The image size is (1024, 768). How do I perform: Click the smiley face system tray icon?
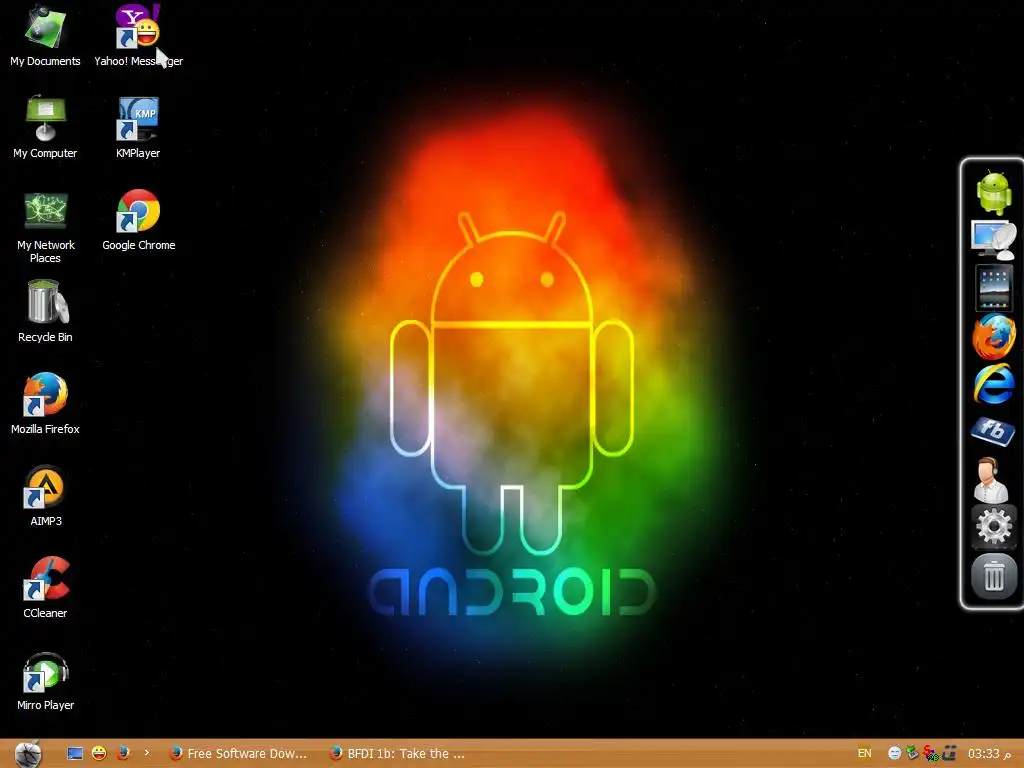pos(895,754)
